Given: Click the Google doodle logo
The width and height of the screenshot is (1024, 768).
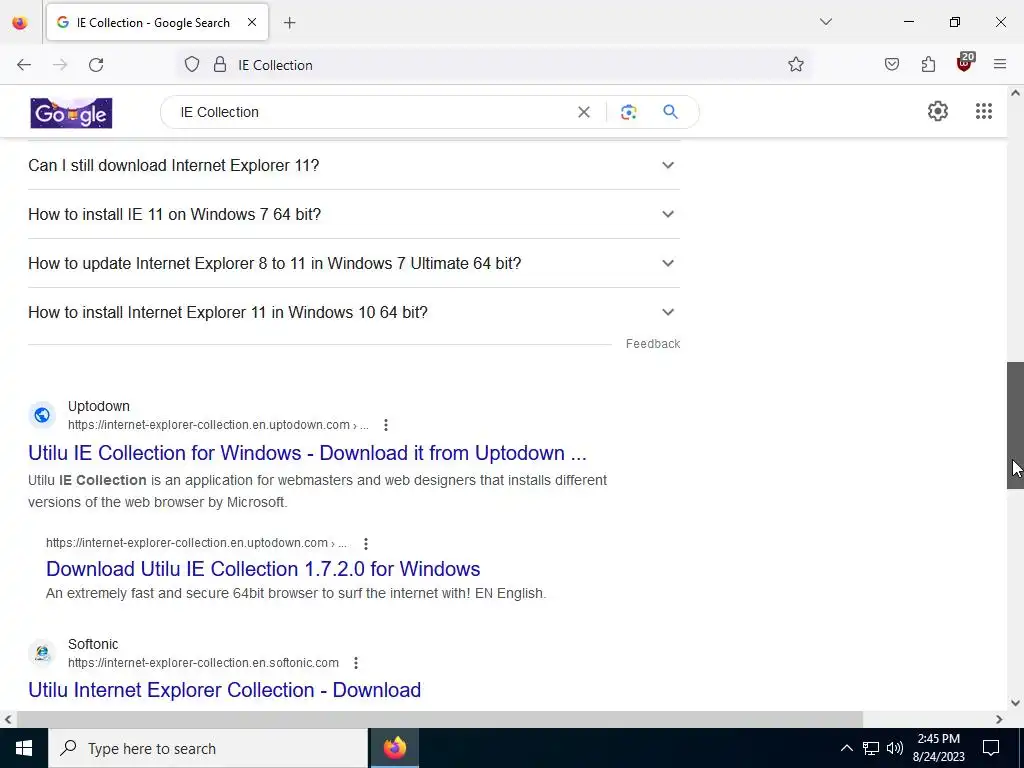Looking at the screenshot, I should (71, 113).
